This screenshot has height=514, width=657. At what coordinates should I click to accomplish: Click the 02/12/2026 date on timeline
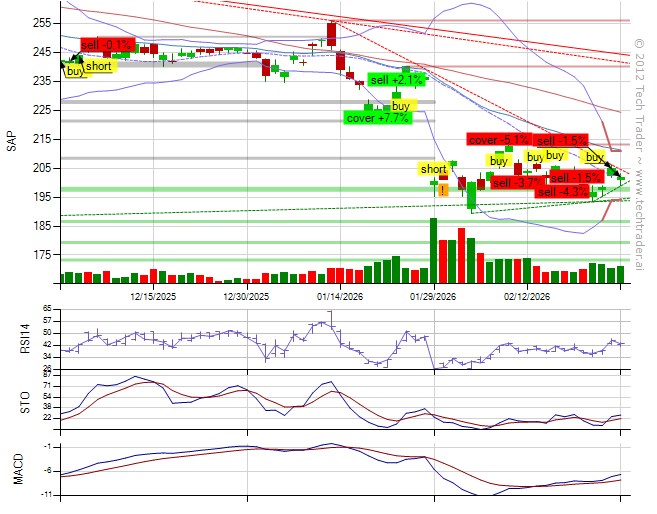527,297
